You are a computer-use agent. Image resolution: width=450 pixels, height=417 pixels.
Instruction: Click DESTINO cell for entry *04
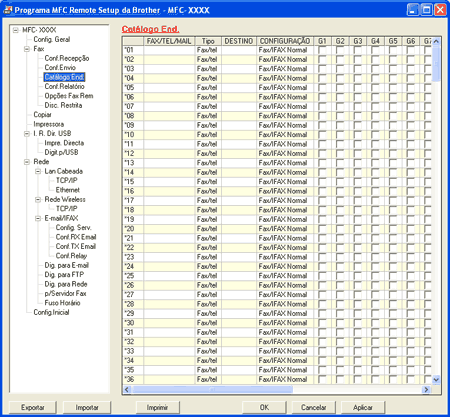tap(239, 78)
